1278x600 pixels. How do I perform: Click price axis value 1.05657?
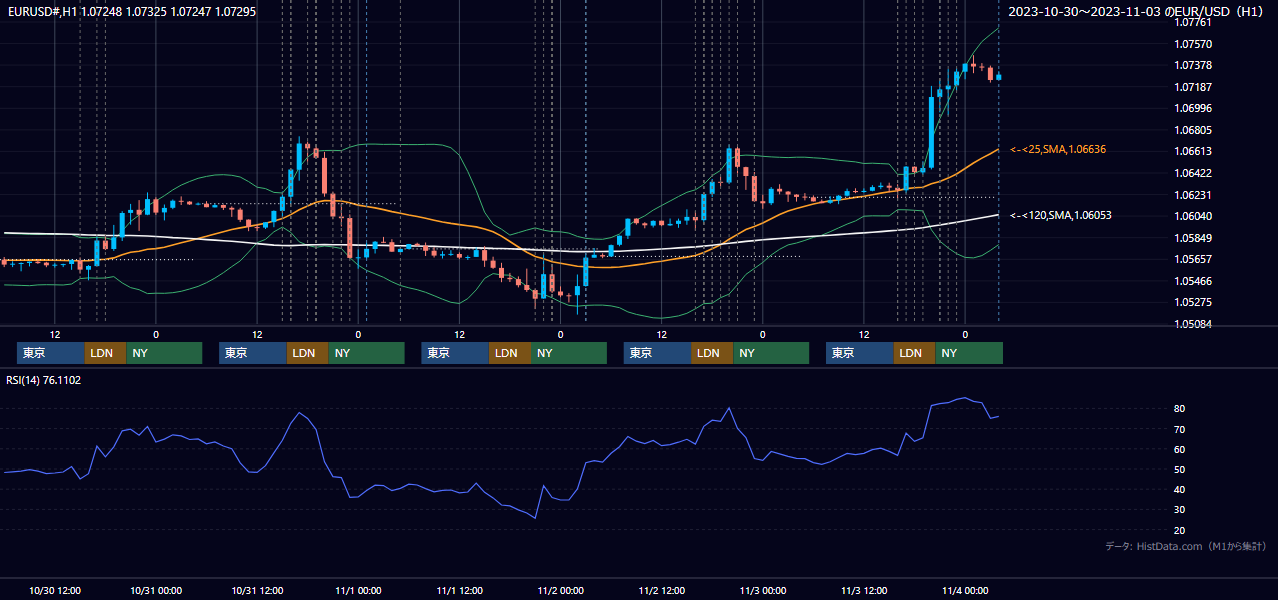(1192, 259)
